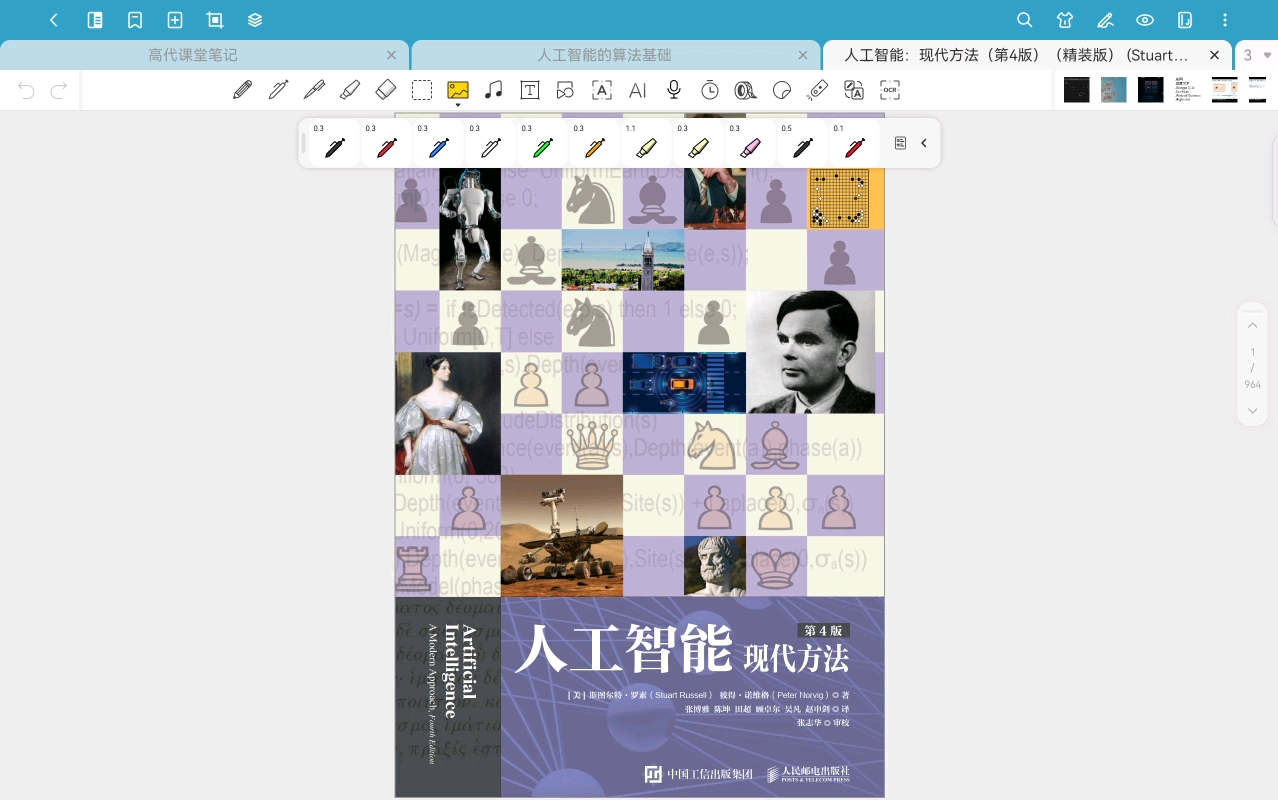Viewport: 1278px width, 800px height.
Task: Run the OCR tool
Action: click(x=890, y=90)
